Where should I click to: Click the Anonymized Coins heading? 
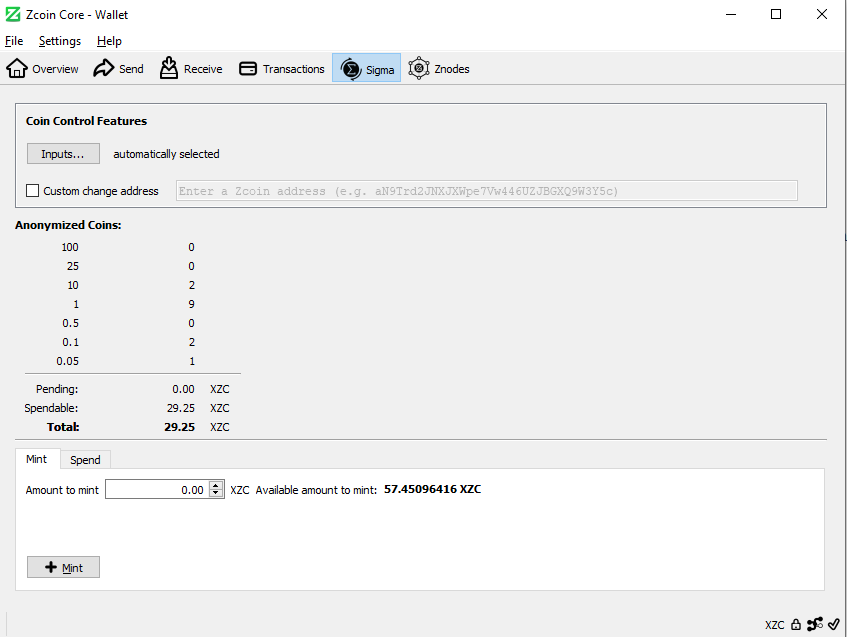(68, 225)
